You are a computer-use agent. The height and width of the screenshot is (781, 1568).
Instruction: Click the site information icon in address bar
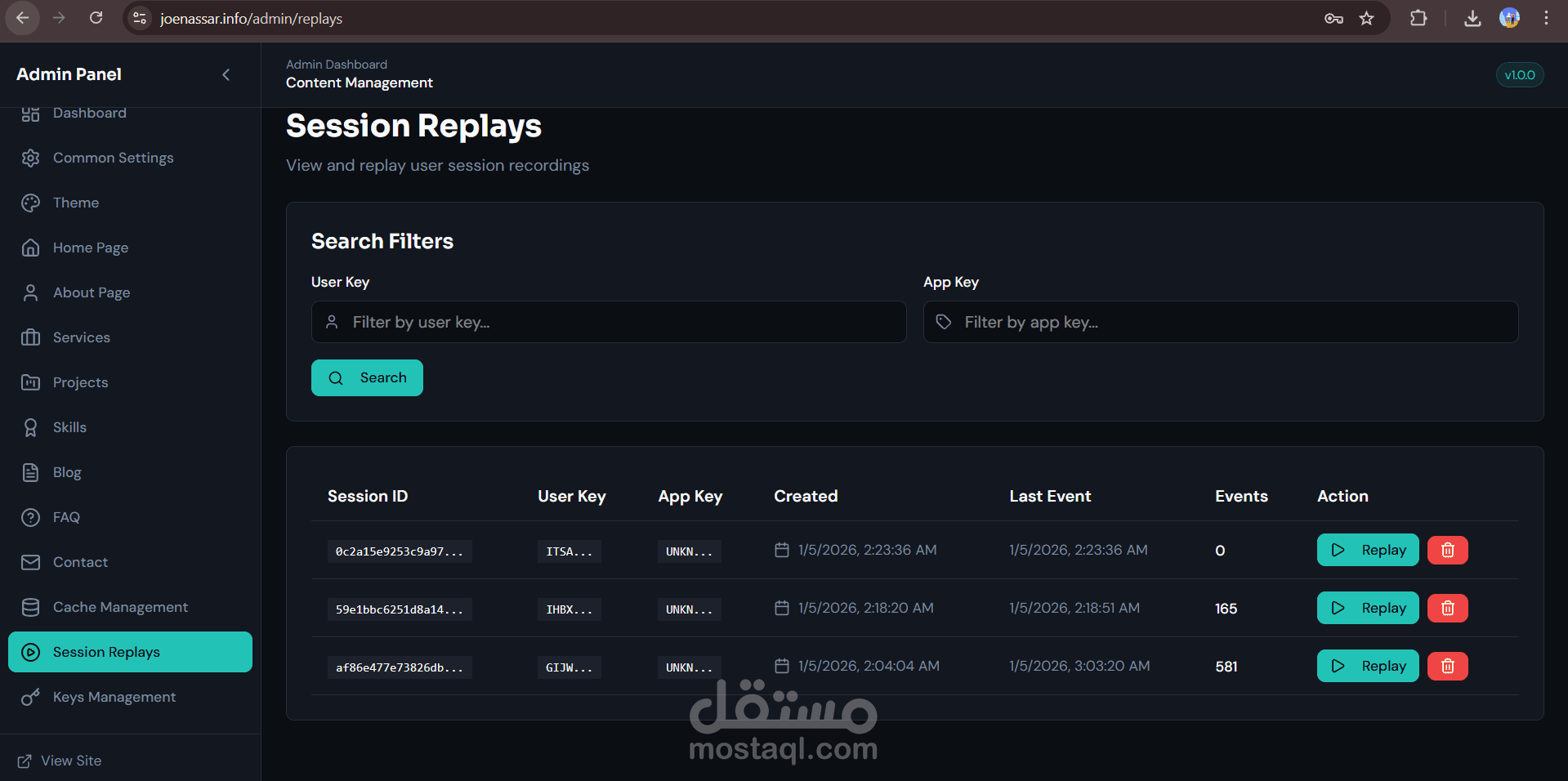tap(140, 18)
